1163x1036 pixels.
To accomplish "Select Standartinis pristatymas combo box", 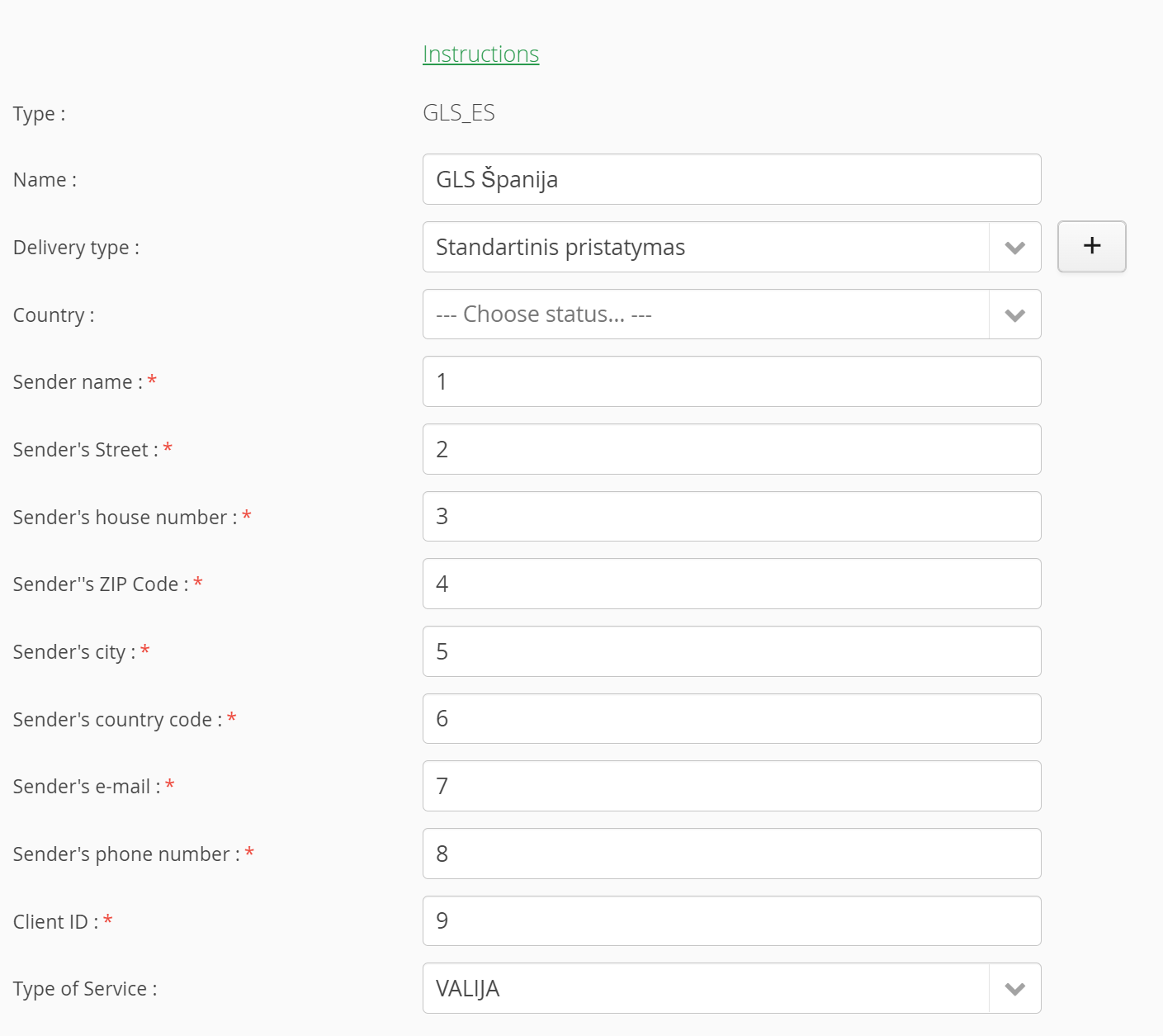I will [x=732, y=247].
